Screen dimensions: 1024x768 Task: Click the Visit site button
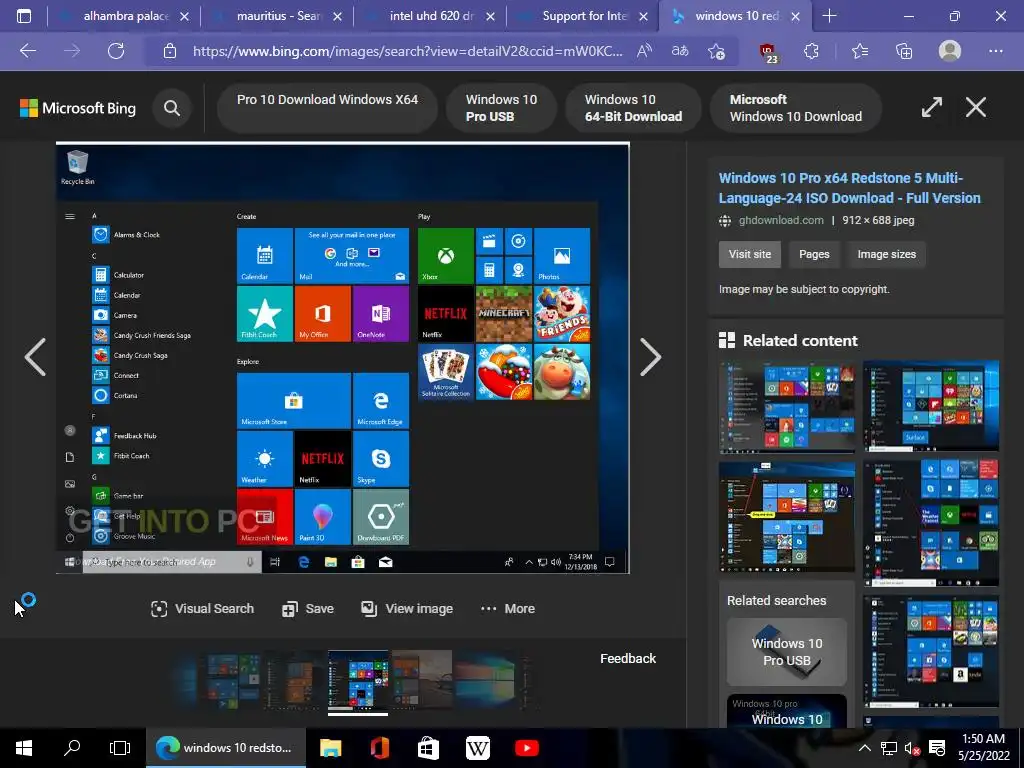click(750, 254)
